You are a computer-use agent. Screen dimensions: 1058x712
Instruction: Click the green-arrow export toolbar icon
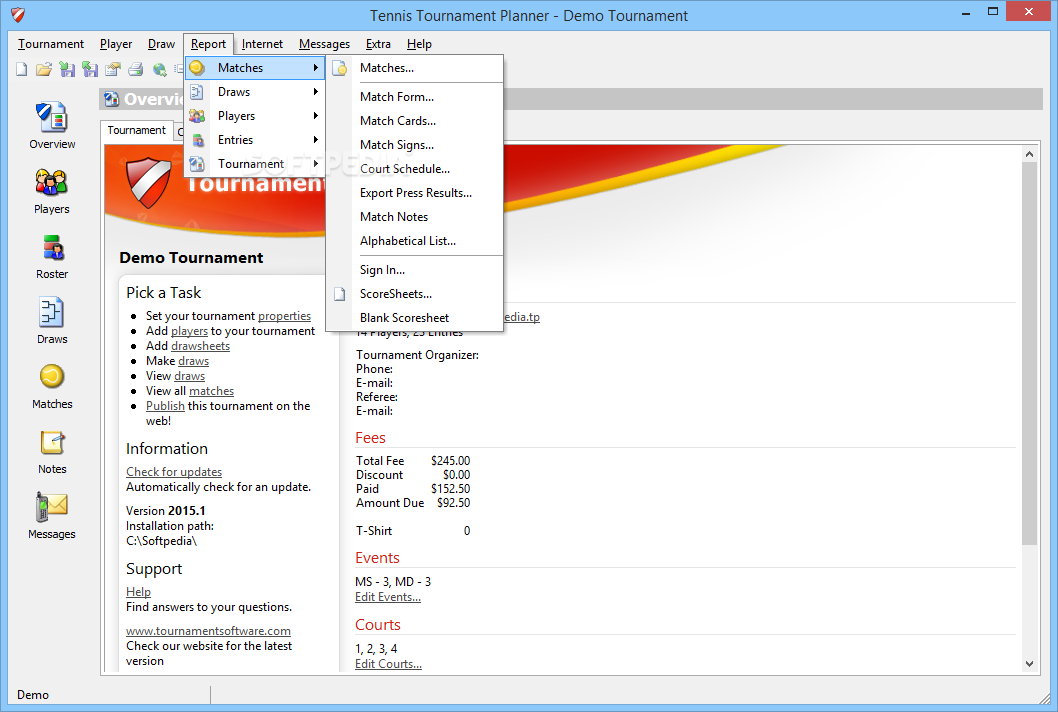coord(90,69)
